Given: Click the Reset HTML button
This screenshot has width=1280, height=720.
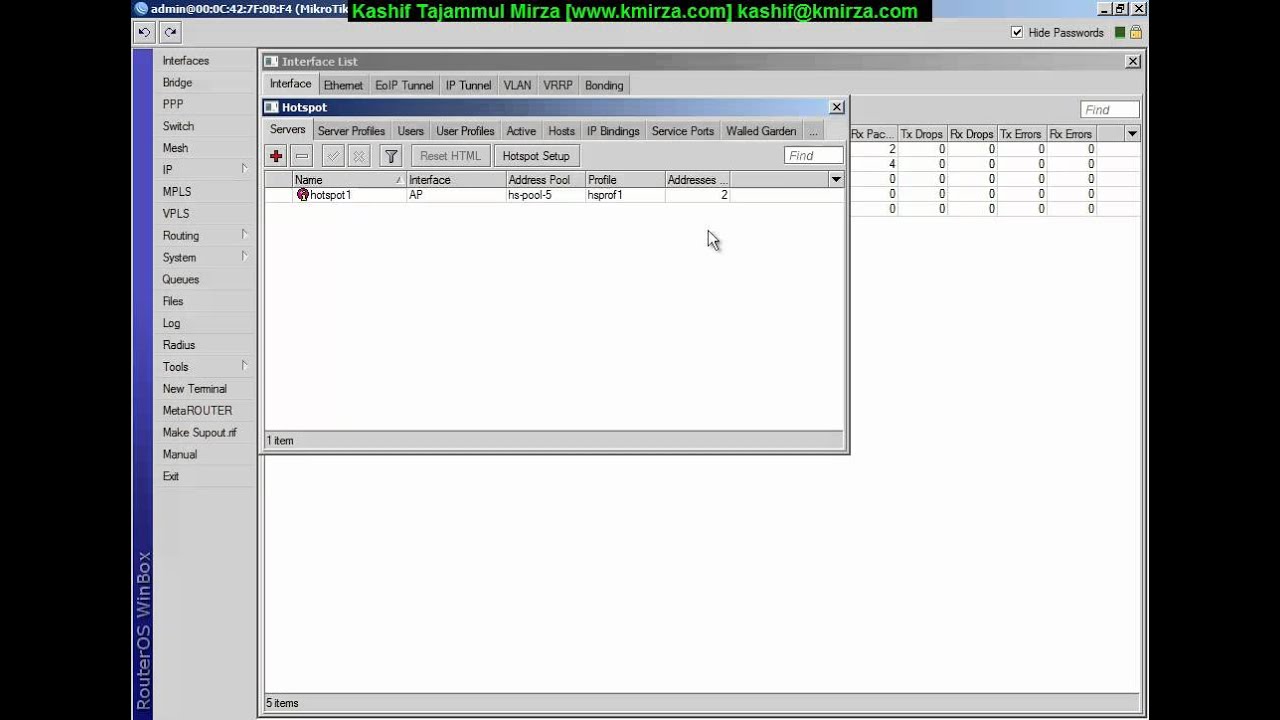Looking at the screenshot, I should (x=450, y=156).
